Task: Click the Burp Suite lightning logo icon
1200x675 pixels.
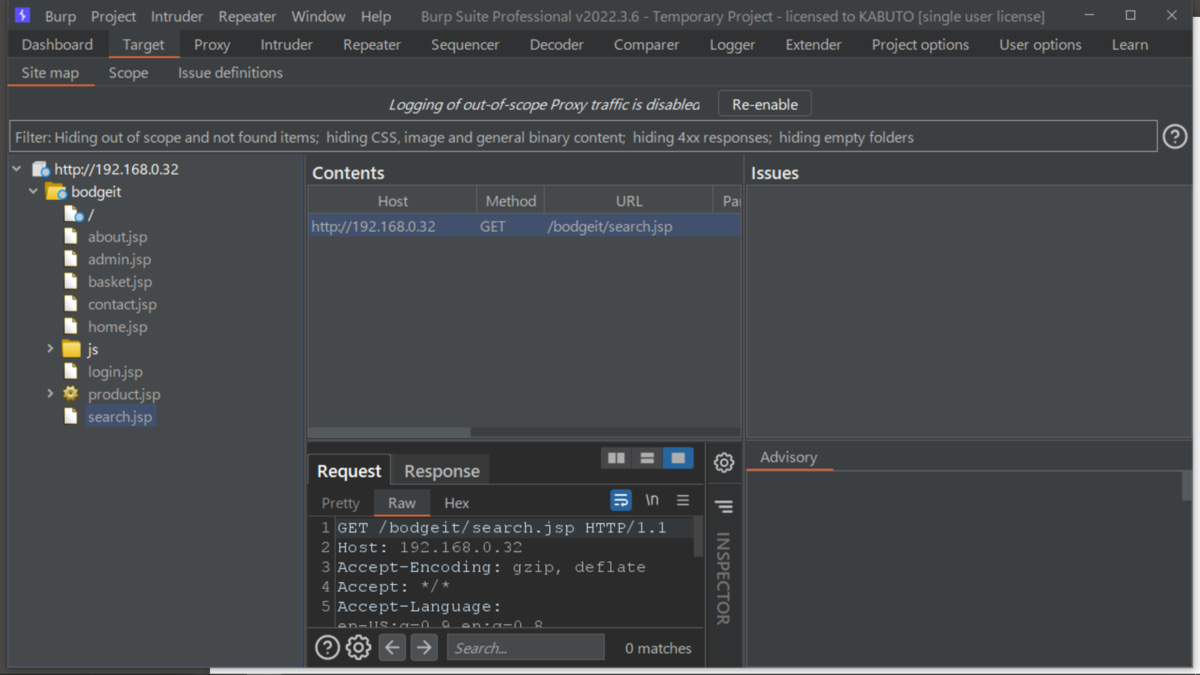Action: (22, 16)
